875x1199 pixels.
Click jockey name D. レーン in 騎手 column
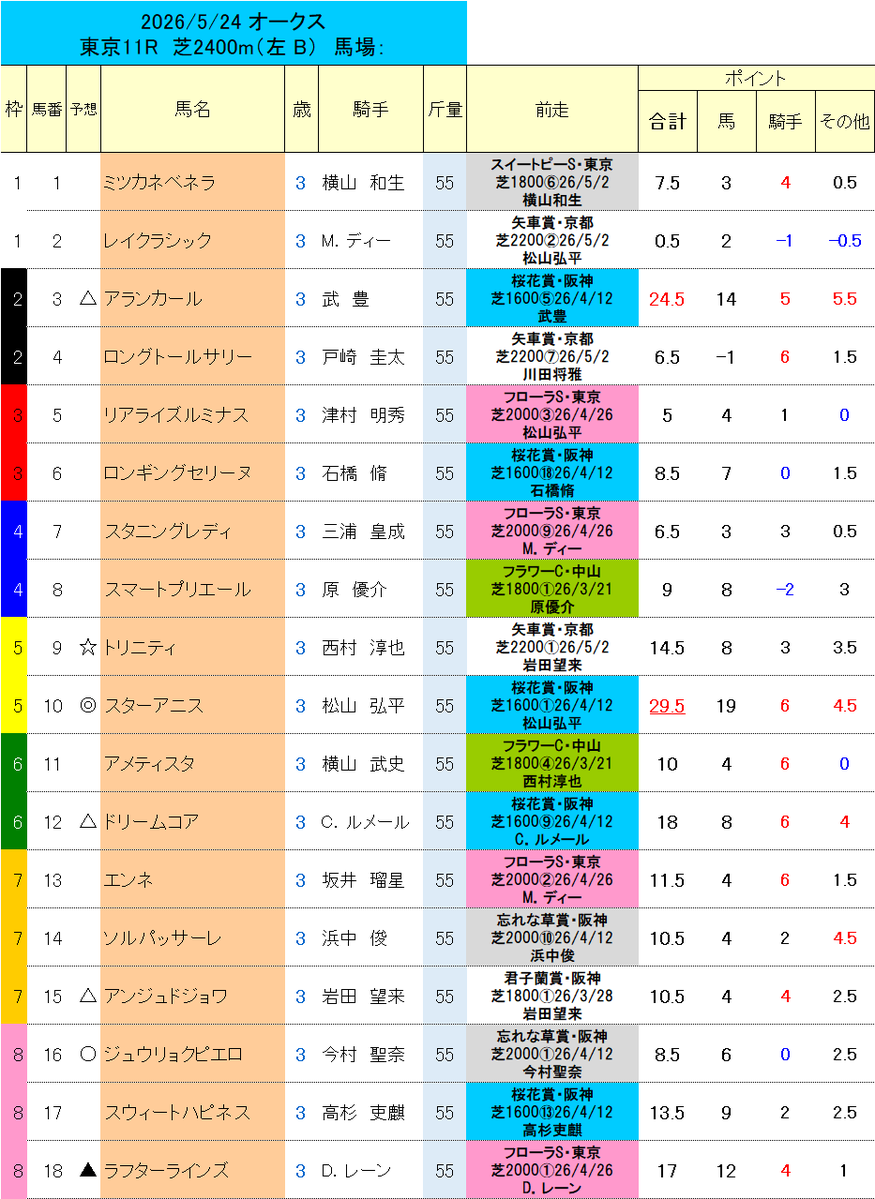(356, 1171)
